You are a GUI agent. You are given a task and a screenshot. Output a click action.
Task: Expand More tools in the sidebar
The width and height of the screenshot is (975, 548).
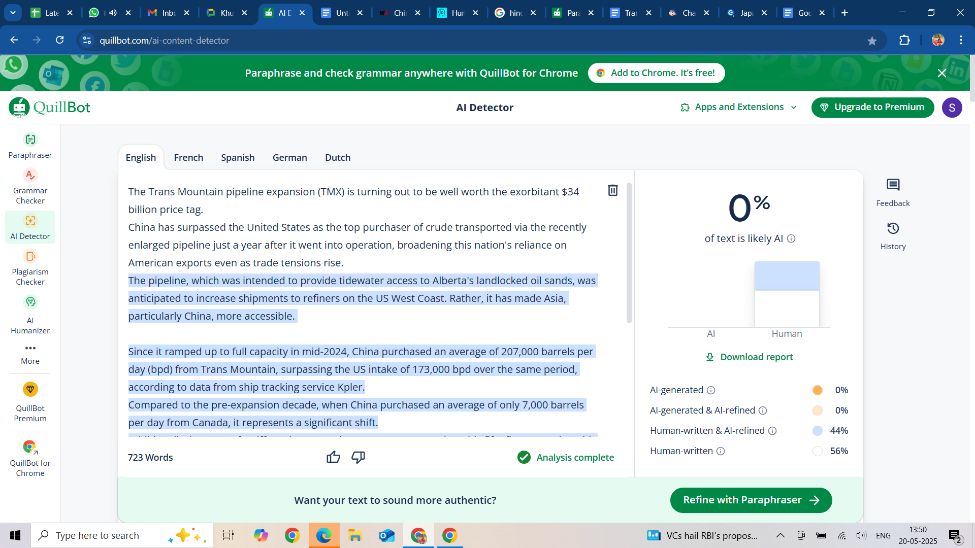pos(30,354)
